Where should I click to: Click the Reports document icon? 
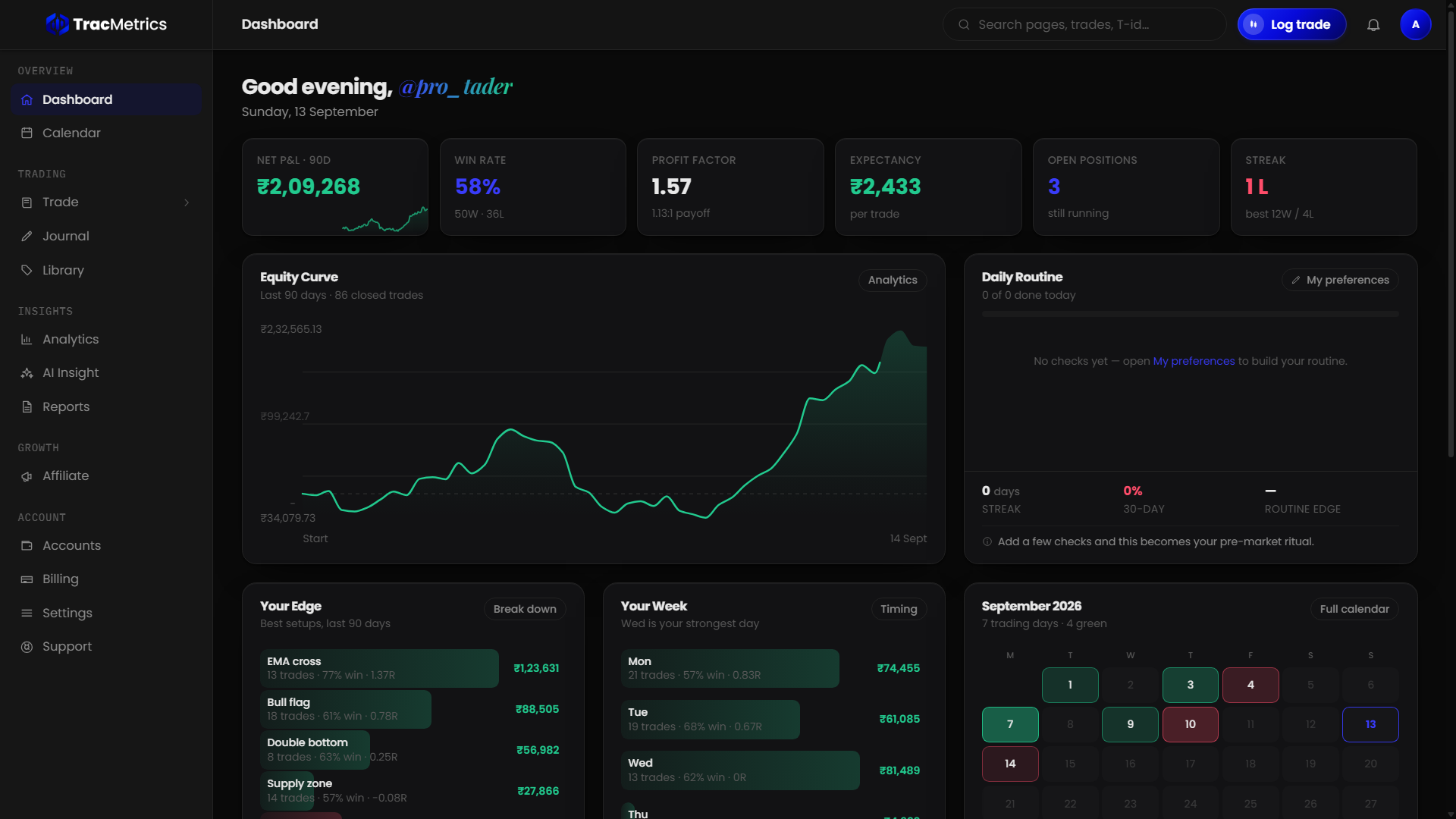point(27,406)
